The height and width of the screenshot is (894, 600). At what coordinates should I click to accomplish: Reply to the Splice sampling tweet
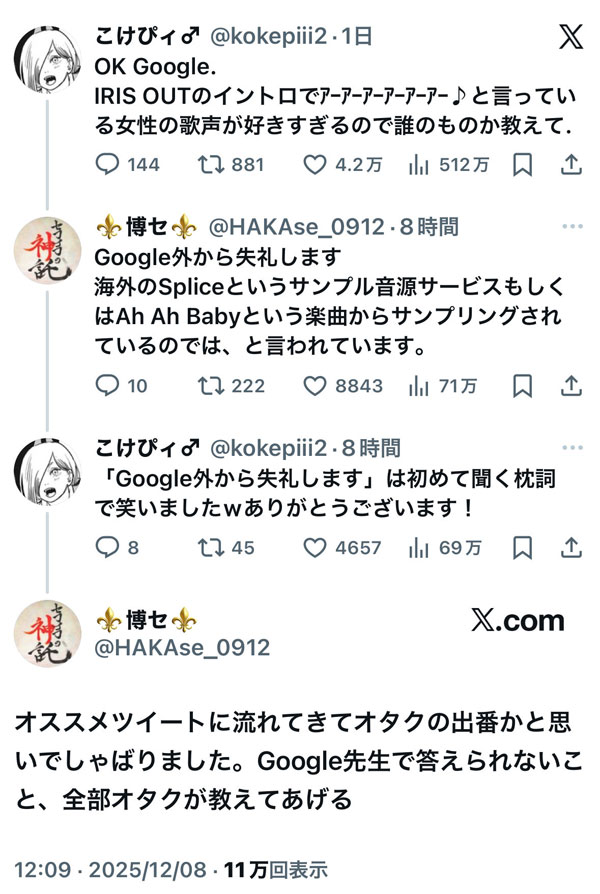(107, 385)
